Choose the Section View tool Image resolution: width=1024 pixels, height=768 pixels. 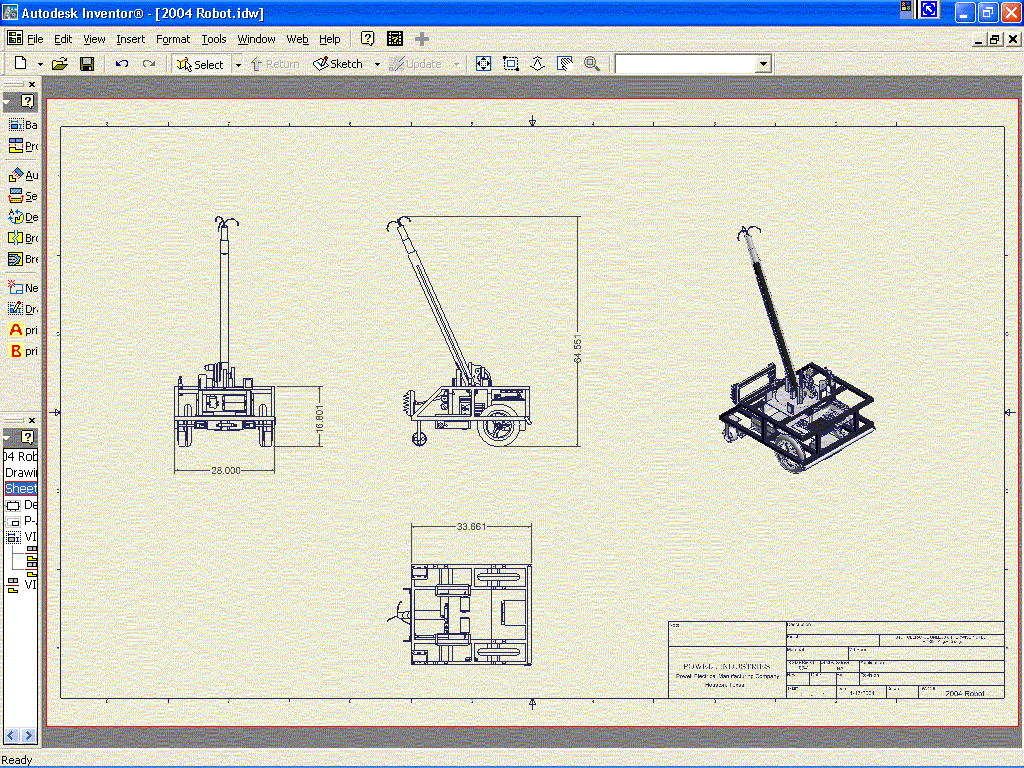[22, 195]
